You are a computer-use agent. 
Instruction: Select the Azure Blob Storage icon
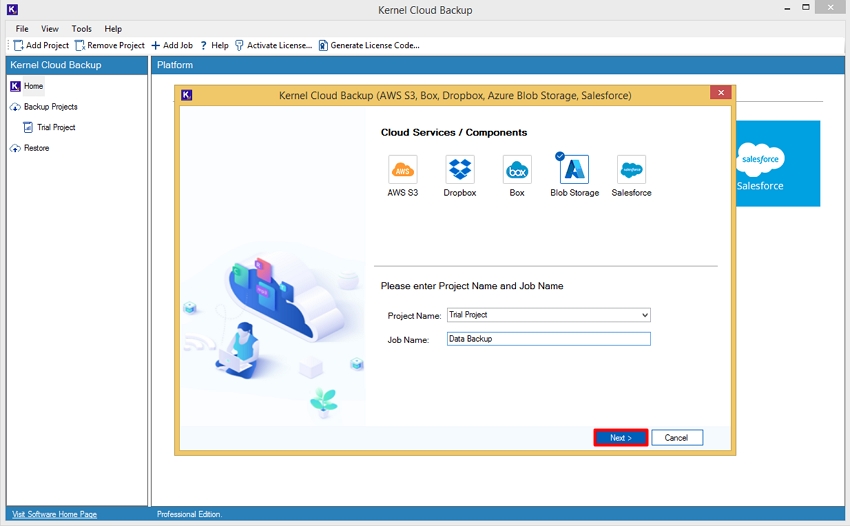(574, 170)
